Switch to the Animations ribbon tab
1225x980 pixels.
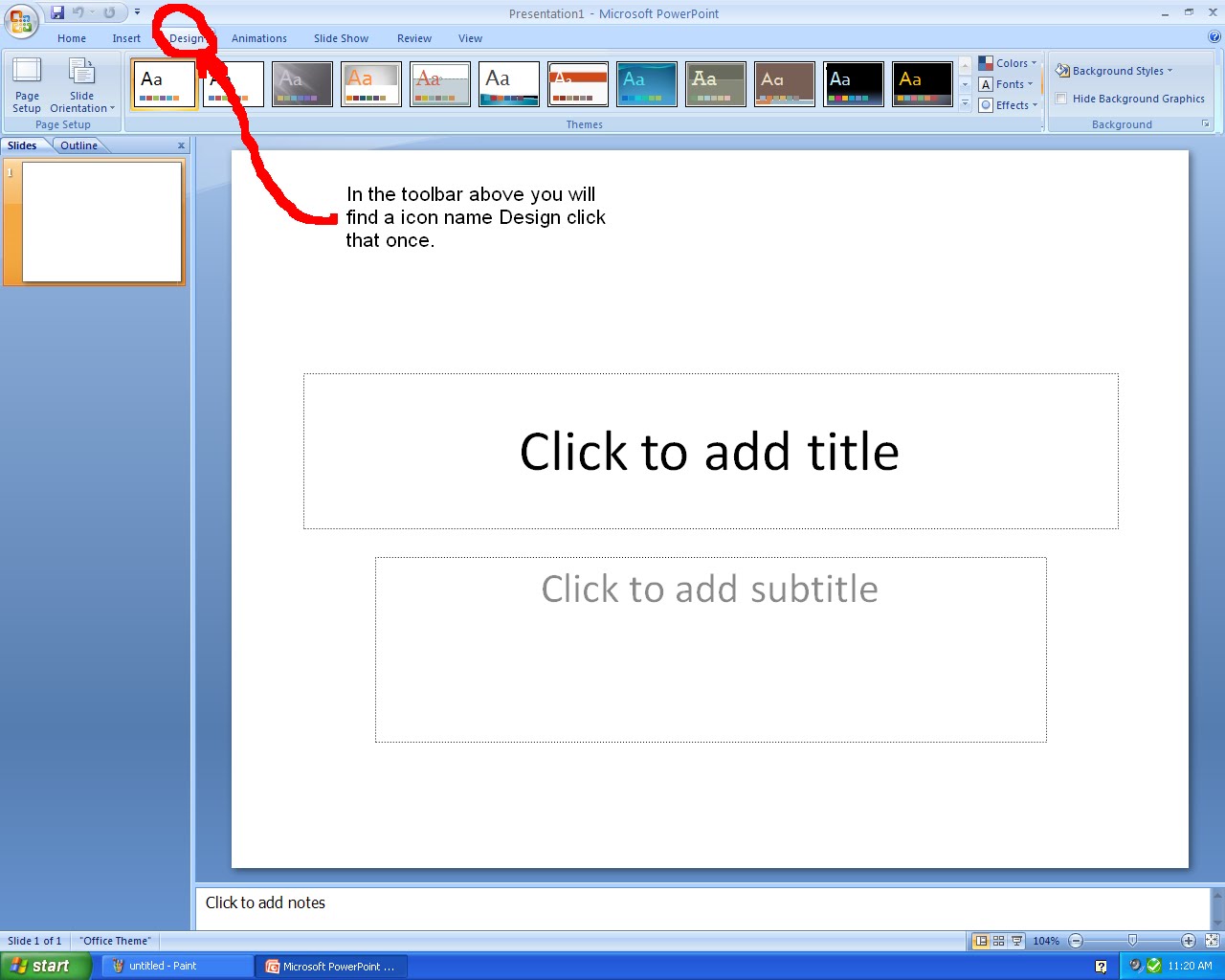[258, 38]
